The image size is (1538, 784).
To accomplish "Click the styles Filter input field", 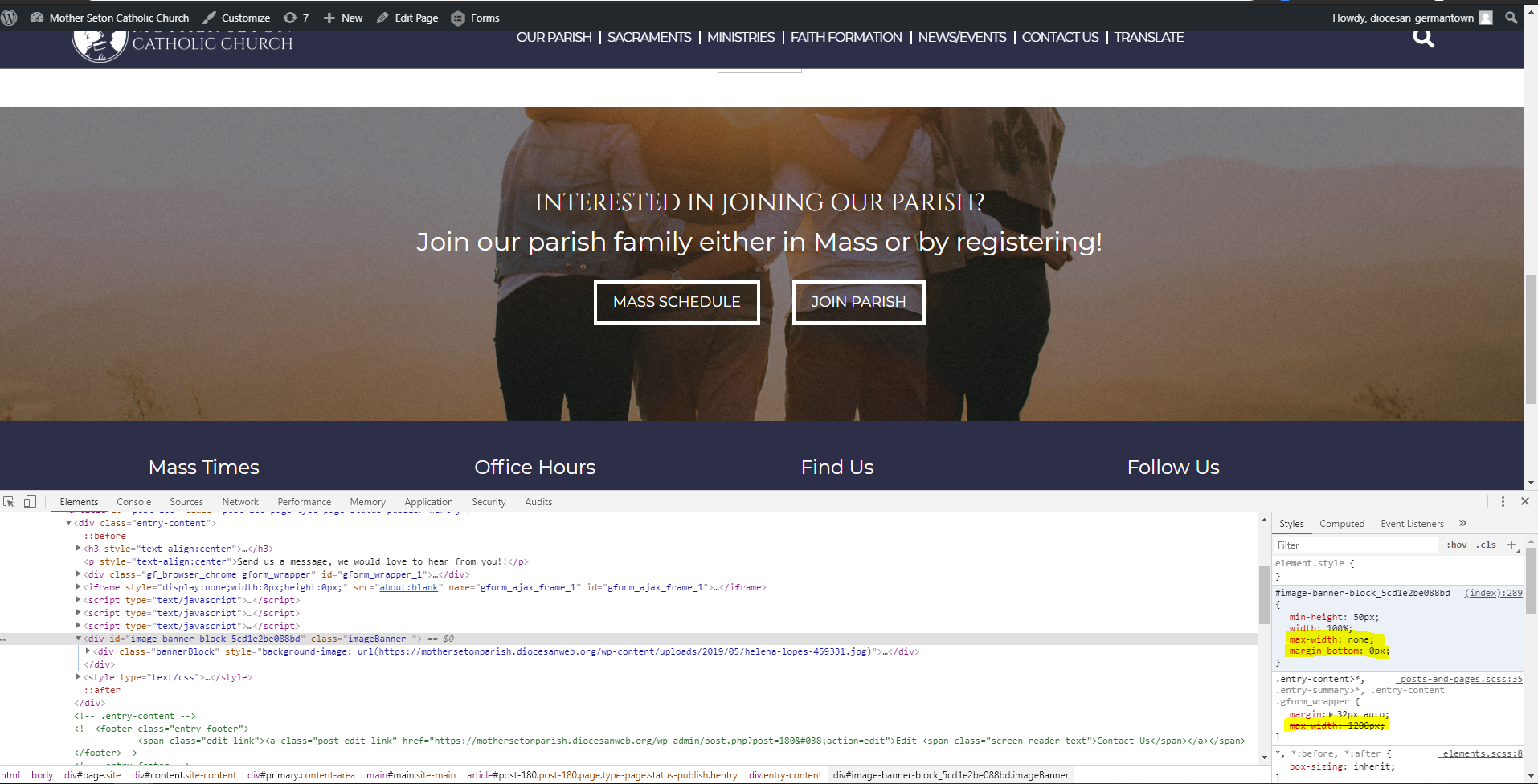I will [1356, 545].
